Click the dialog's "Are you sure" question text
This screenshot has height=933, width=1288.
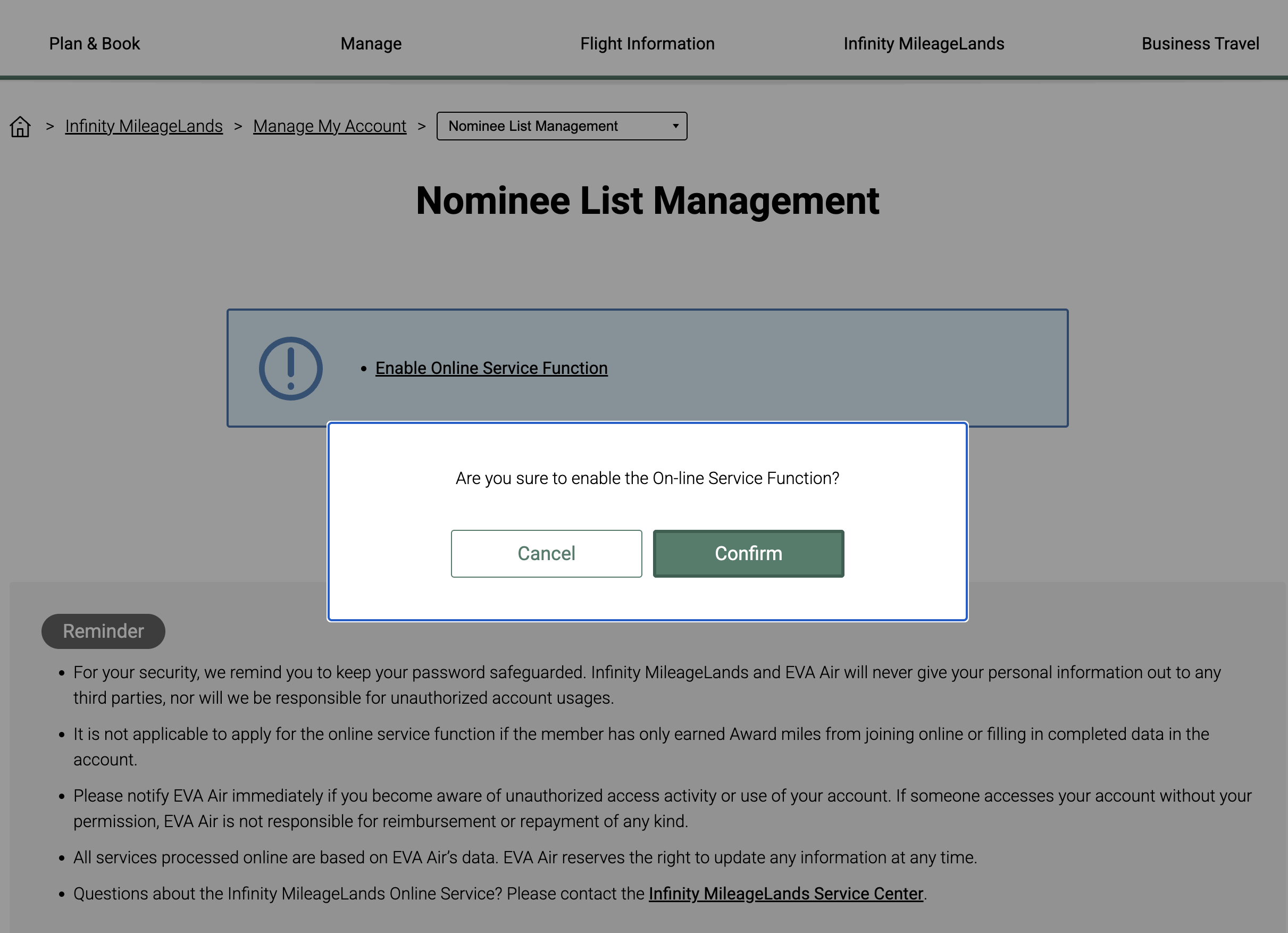tap(647, 478)
